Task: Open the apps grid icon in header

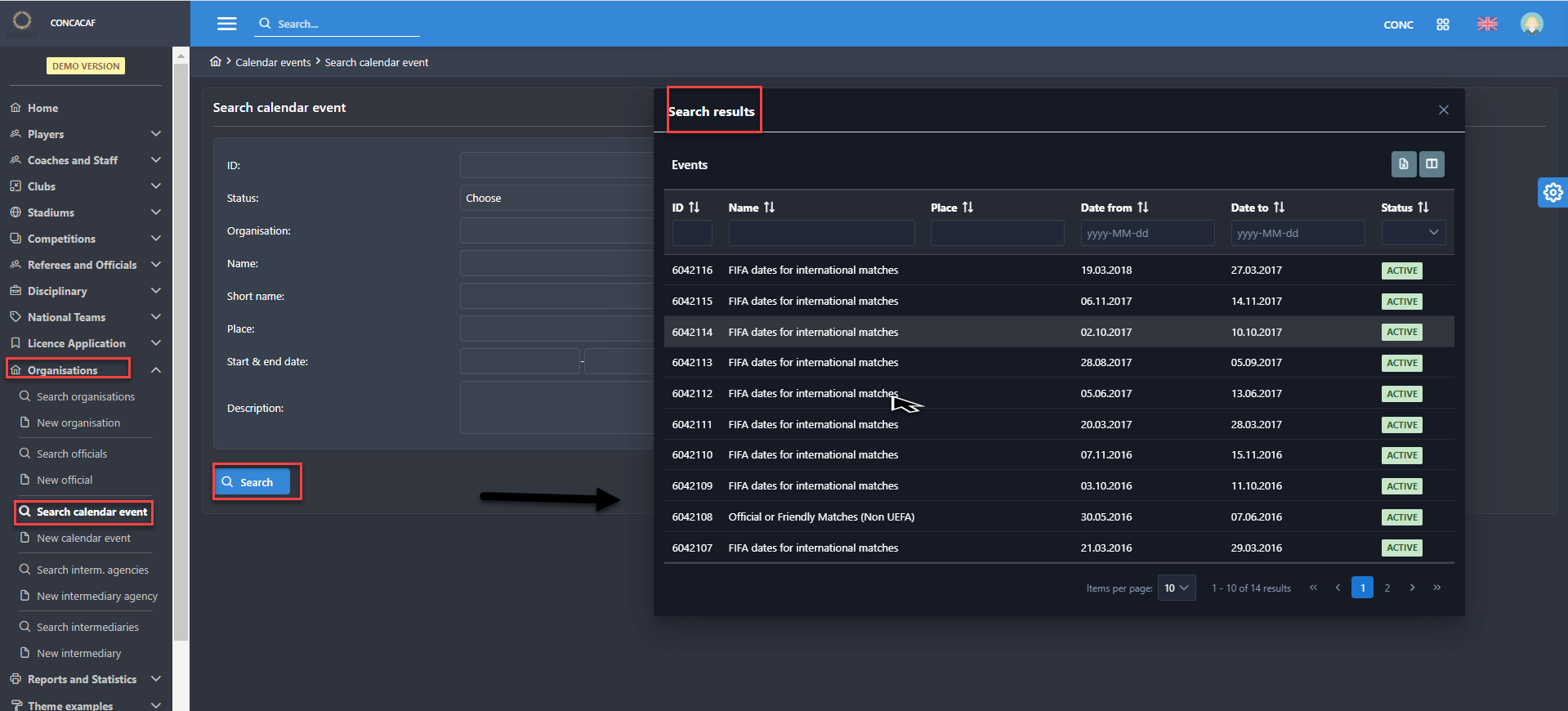Action: click(1443, 25)
